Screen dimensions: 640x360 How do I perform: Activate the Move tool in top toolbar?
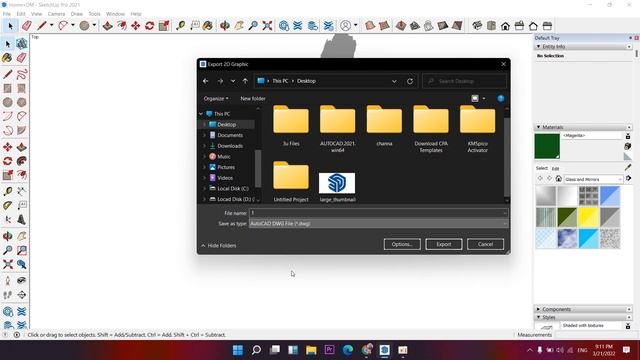pos(136,26)
